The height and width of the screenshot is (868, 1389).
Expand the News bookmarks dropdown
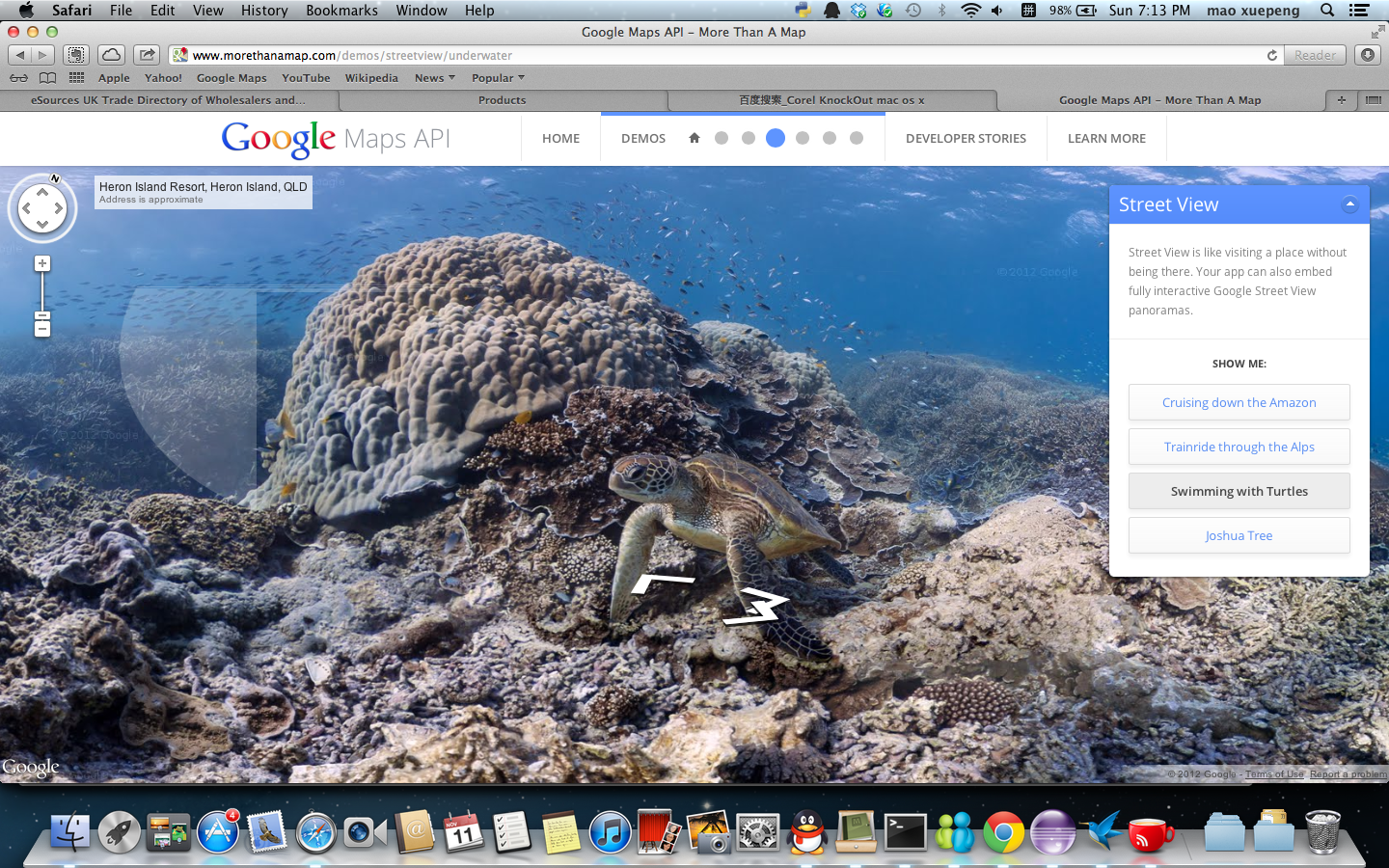434,78
